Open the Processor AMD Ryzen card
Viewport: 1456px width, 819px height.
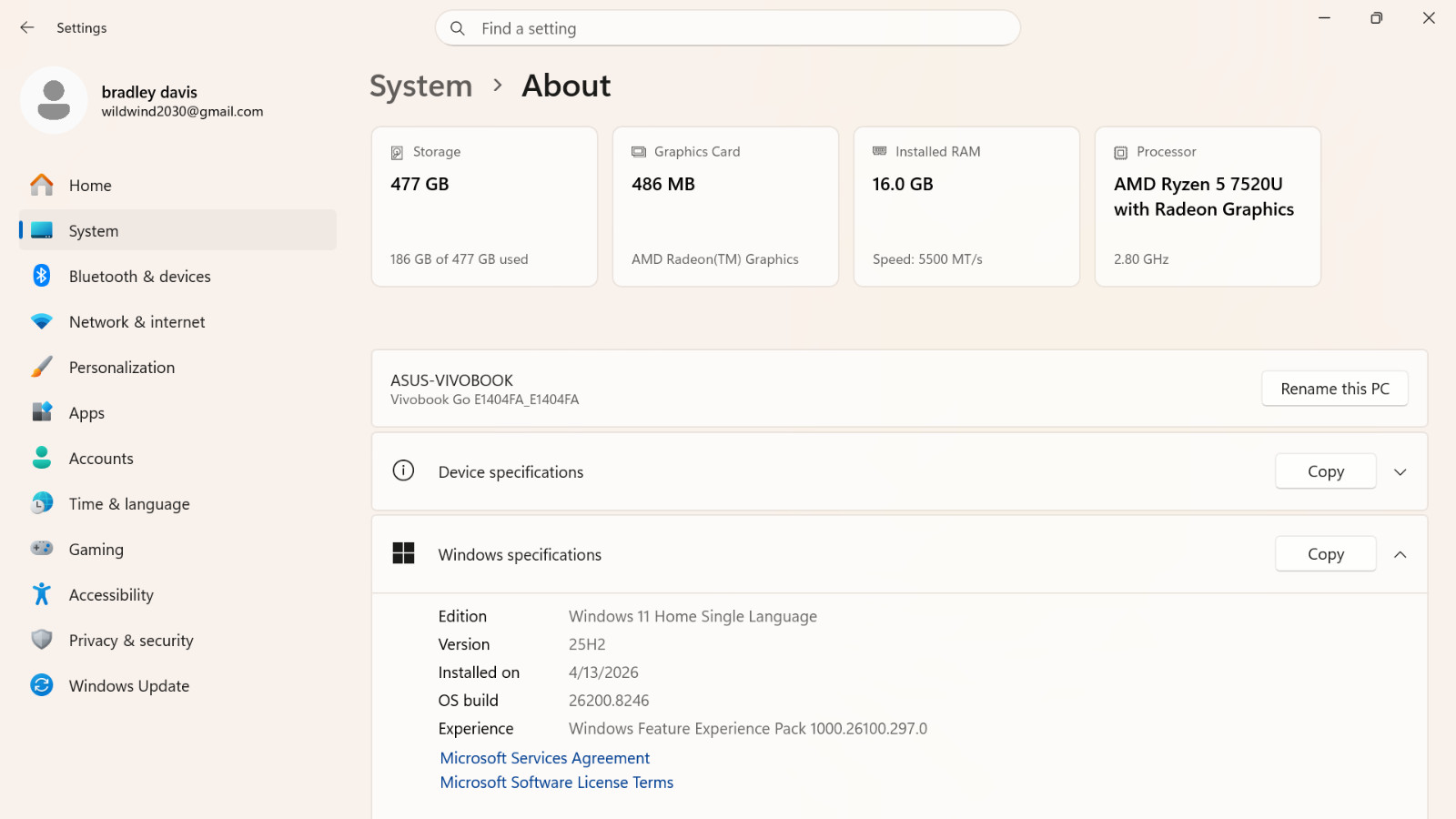1208,207
